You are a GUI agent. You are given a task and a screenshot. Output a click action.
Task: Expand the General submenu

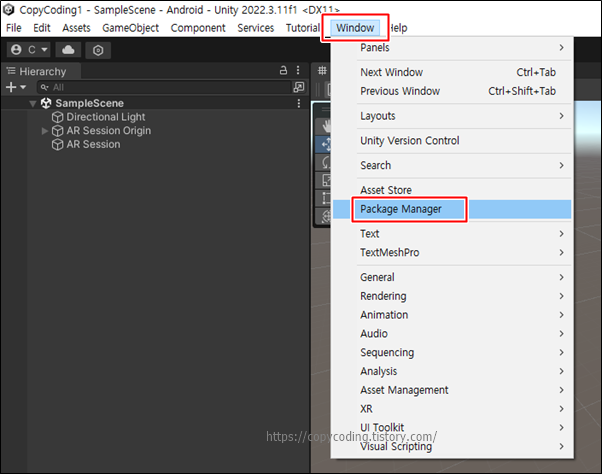tap(452, 277)
